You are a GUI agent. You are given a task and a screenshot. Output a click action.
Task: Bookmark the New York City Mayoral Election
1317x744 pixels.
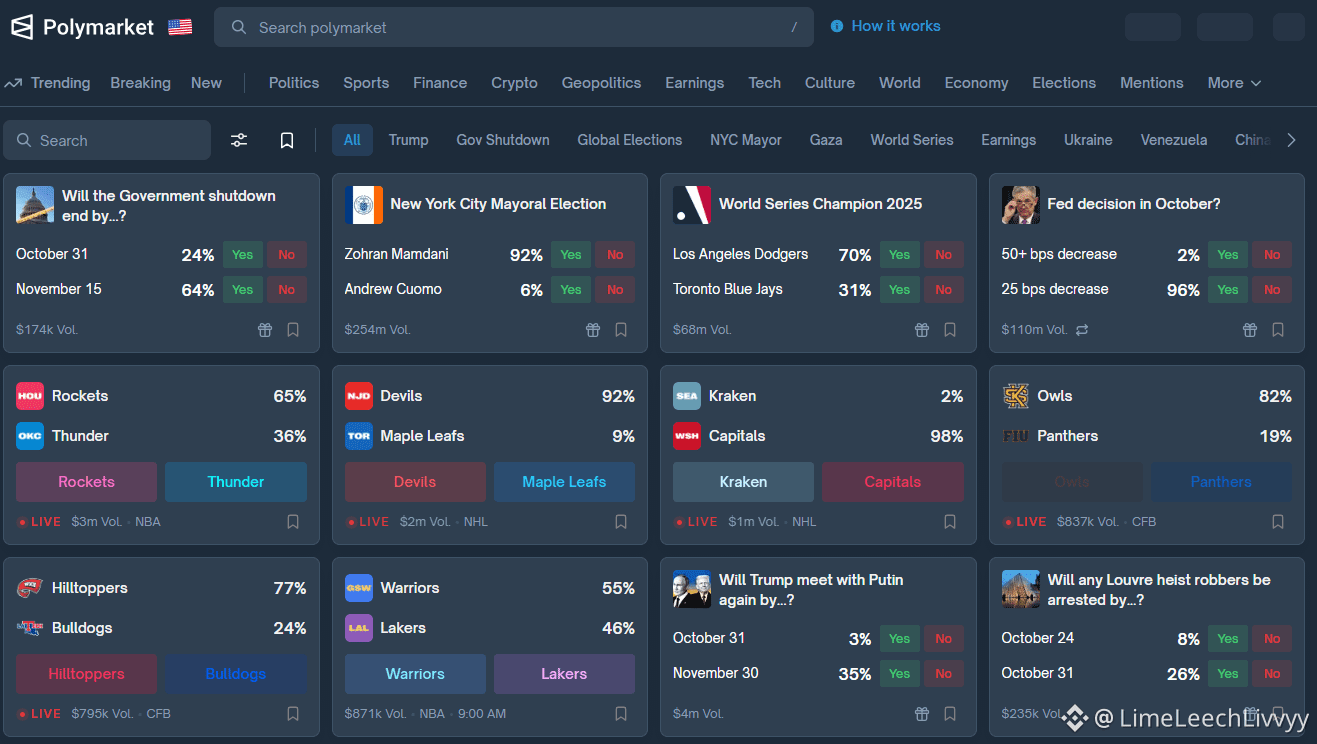click(621, 329)
